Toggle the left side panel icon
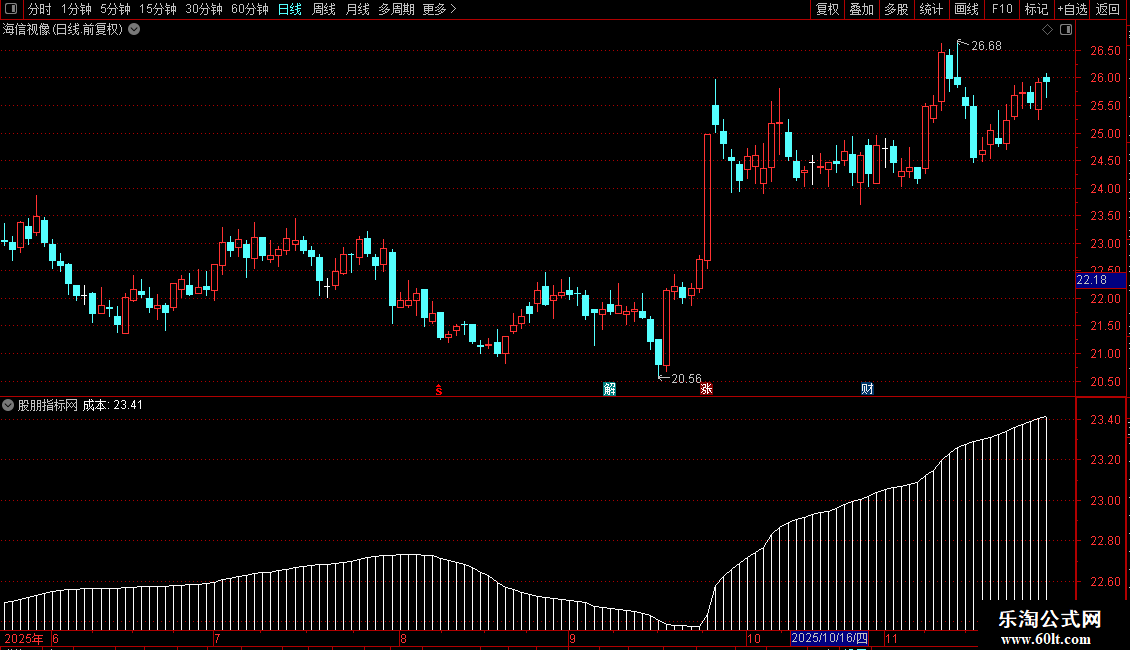 tap(11, 9)
